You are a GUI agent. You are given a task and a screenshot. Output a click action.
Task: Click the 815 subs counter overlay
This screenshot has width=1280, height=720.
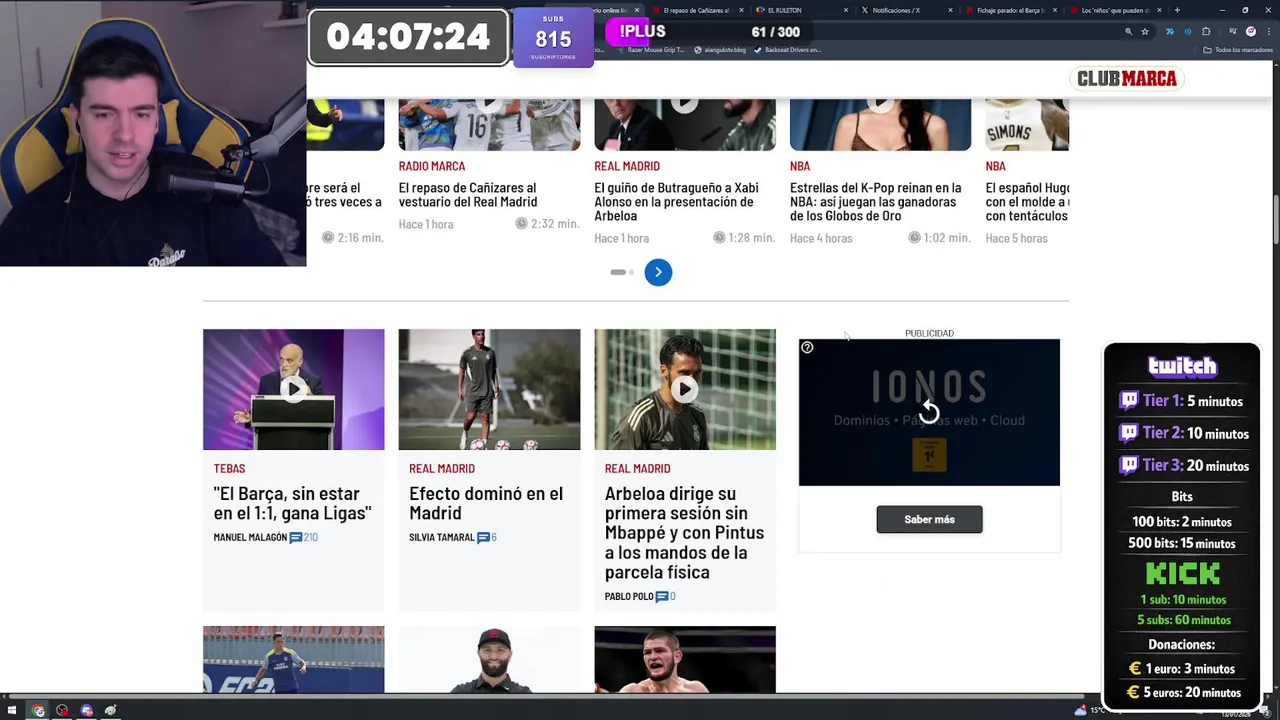[553, 38]
